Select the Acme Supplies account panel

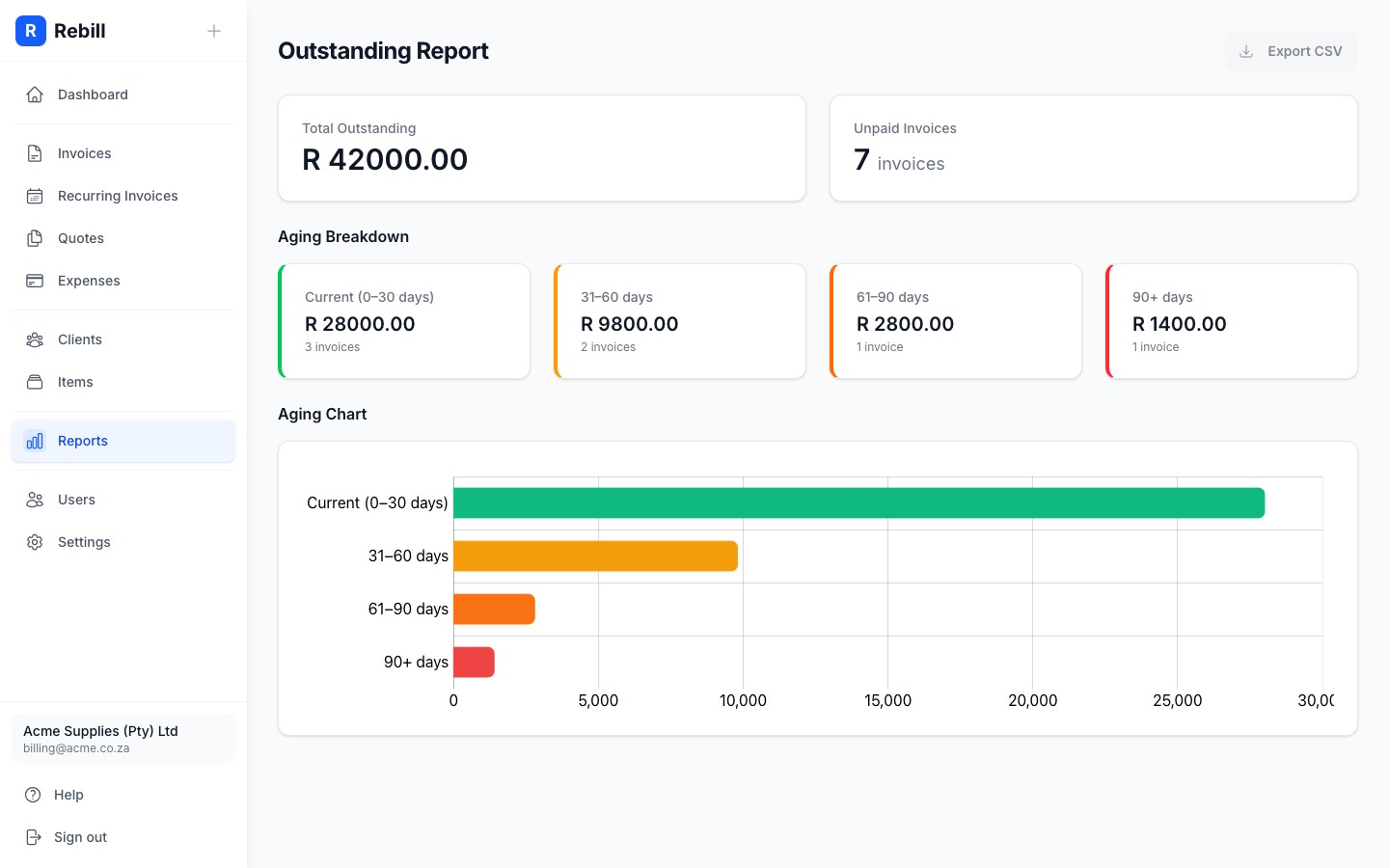pos(123,739)
